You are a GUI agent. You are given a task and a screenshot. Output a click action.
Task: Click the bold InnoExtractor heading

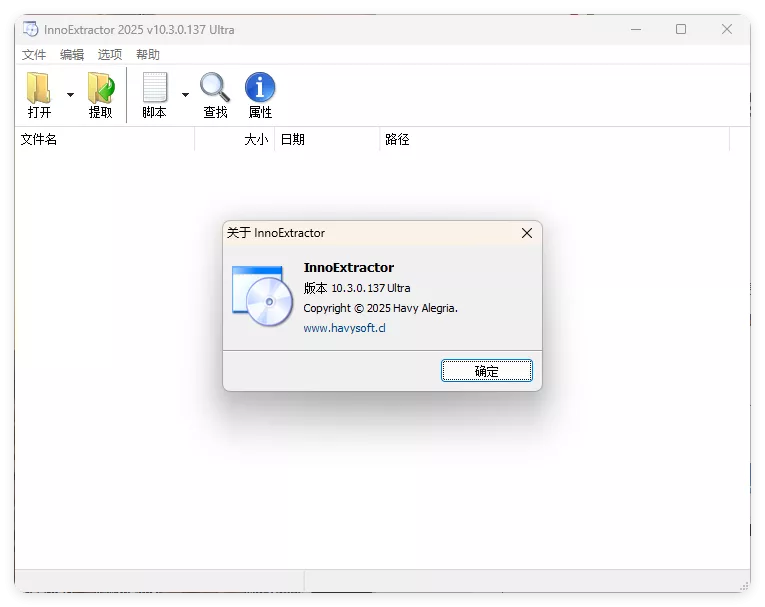349,267
